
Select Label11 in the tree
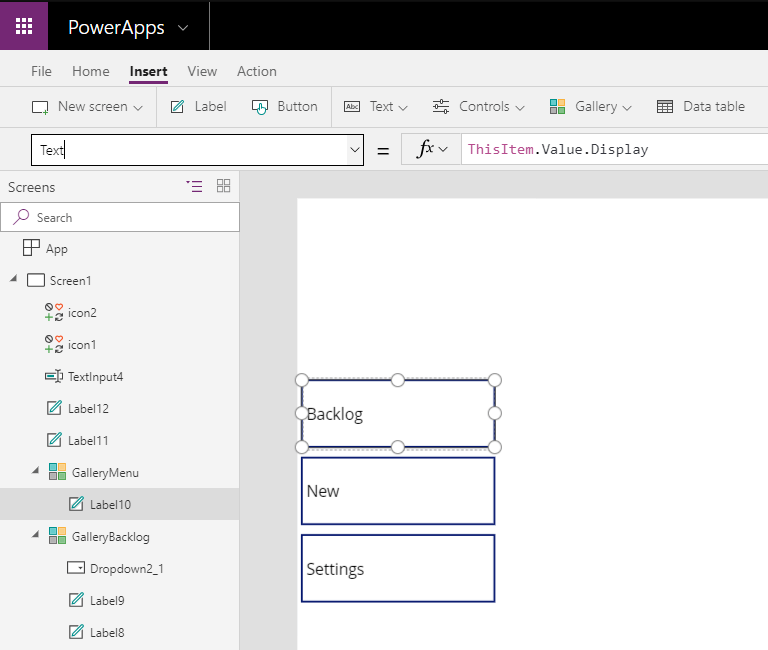88,440
